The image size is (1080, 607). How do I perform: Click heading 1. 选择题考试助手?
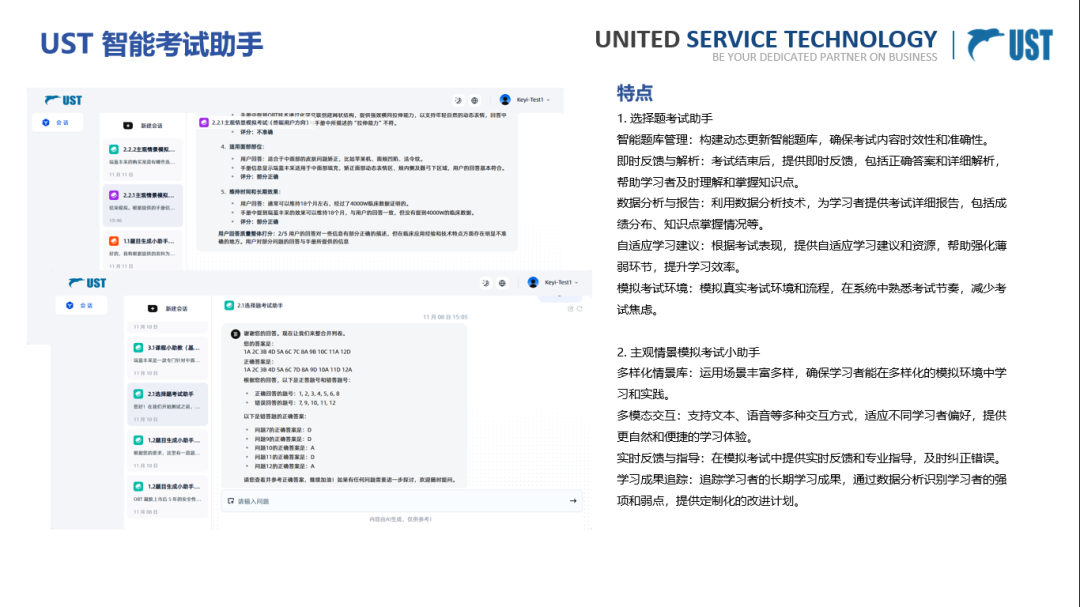click(665, 119)
